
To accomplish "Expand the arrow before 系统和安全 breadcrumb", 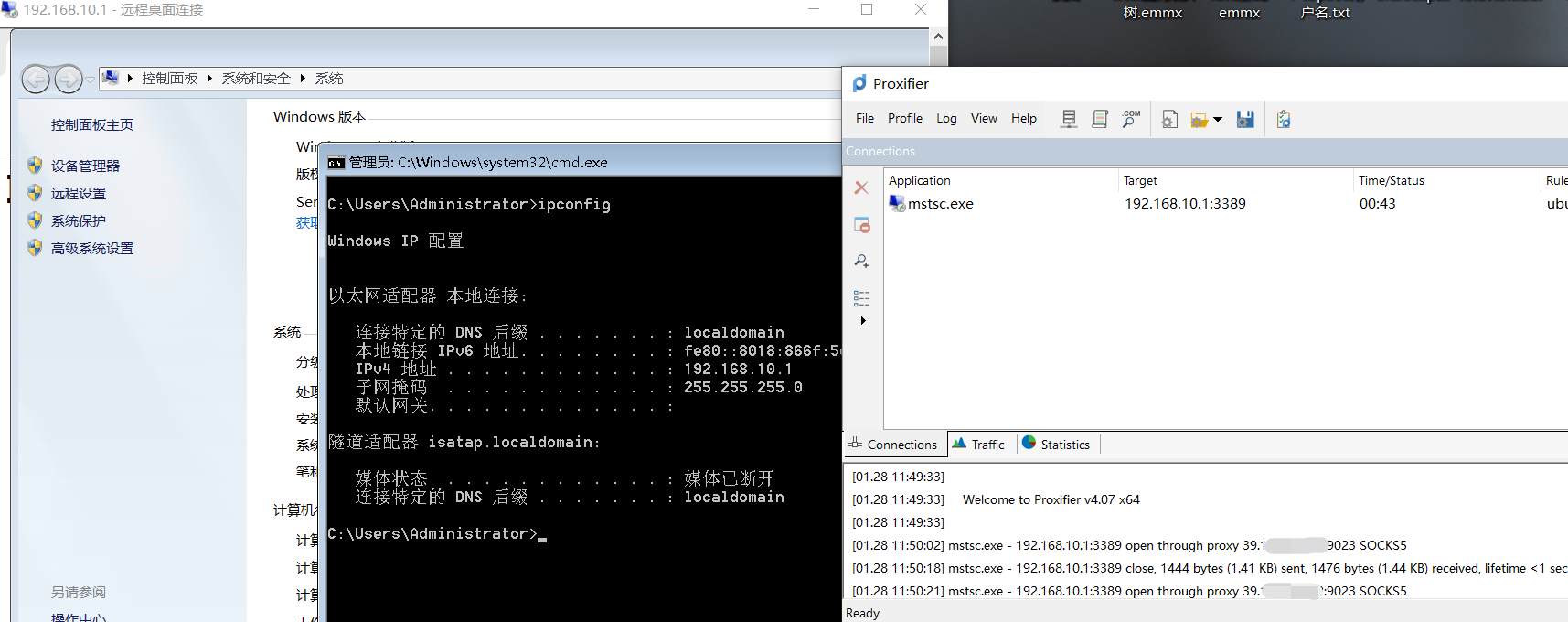I will point(209,79).
